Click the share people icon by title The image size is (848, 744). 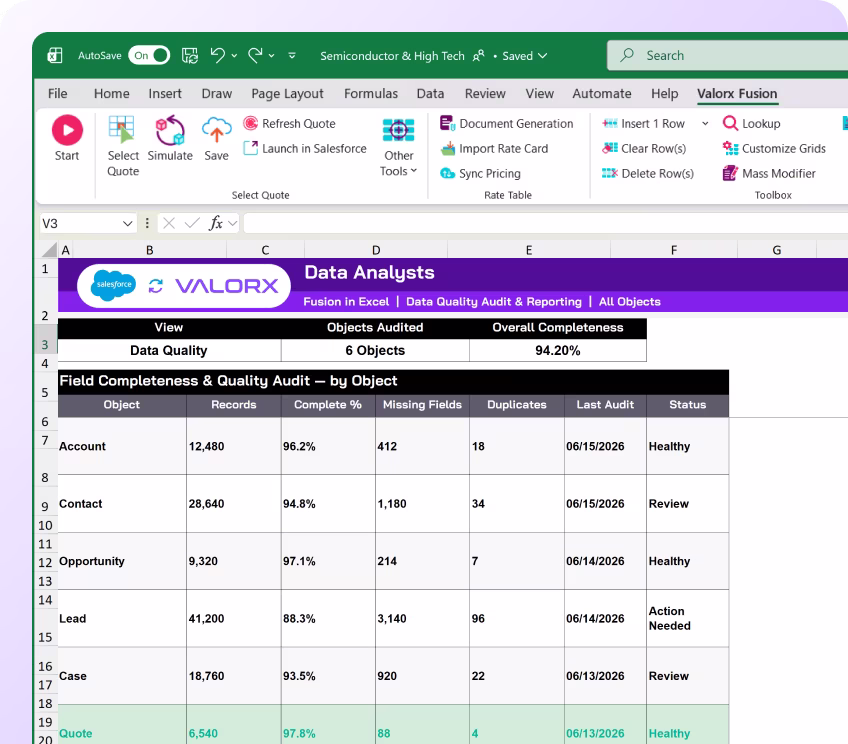(479, 56)
